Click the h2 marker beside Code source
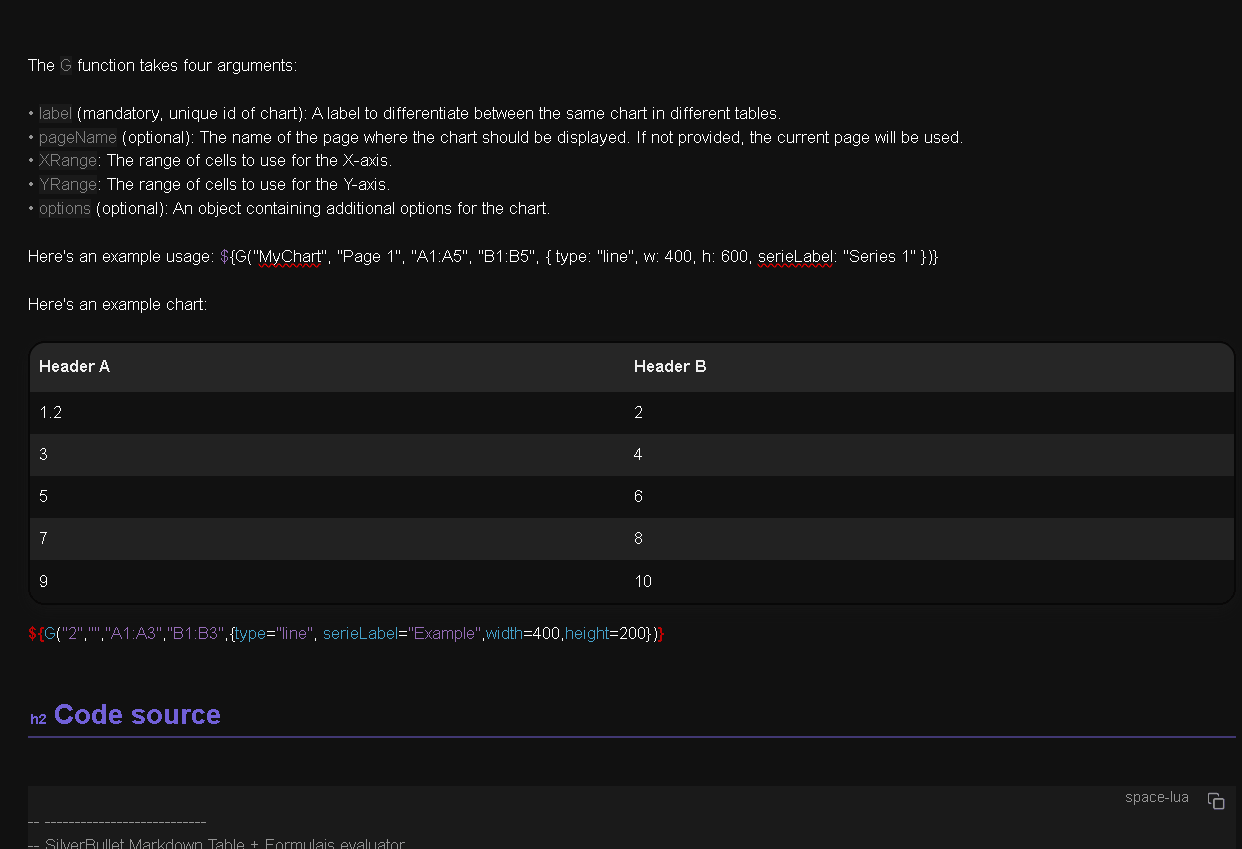 point(38,719)
